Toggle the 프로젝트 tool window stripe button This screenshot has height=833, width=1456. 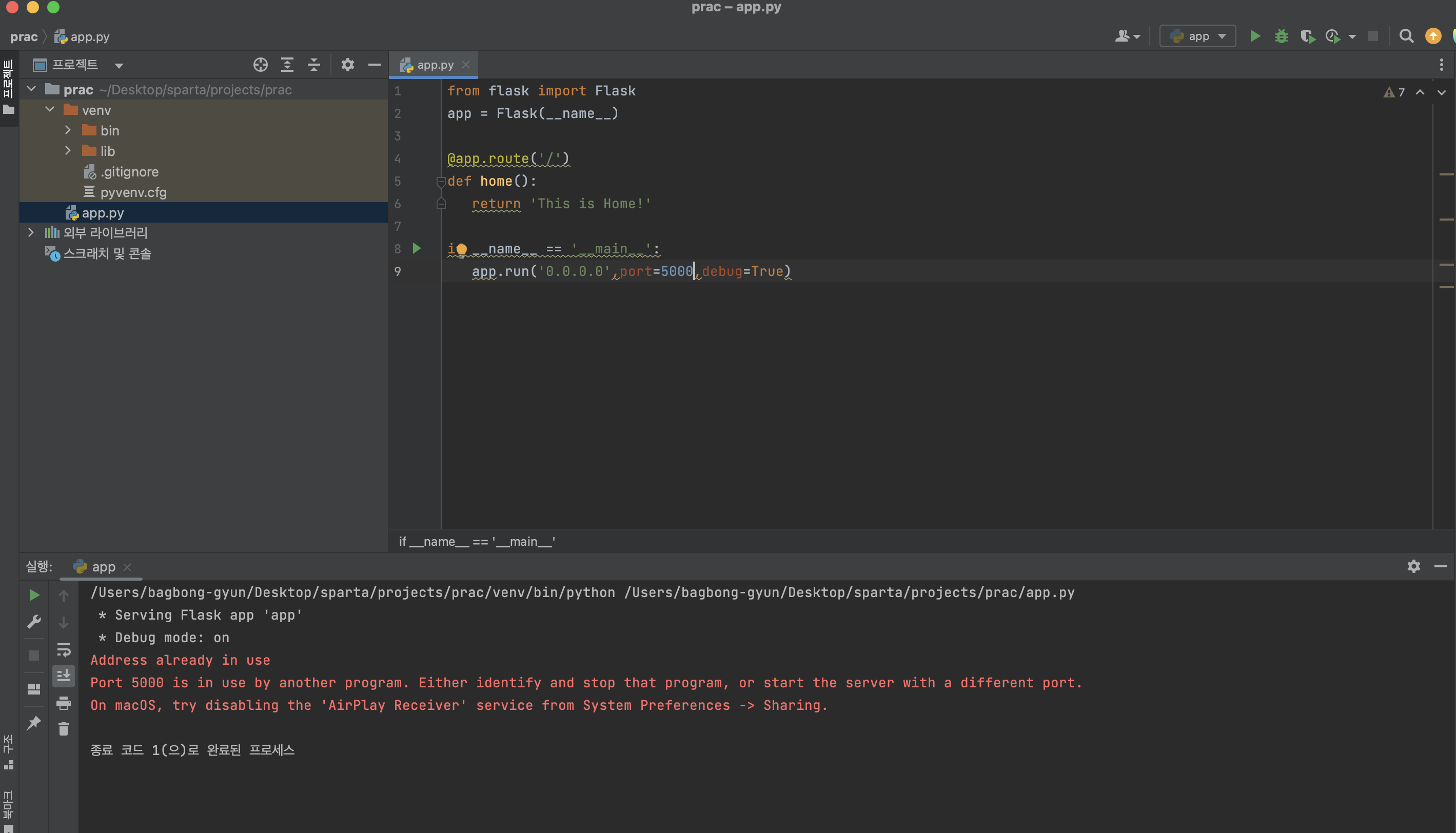click(x=9, y=87)
